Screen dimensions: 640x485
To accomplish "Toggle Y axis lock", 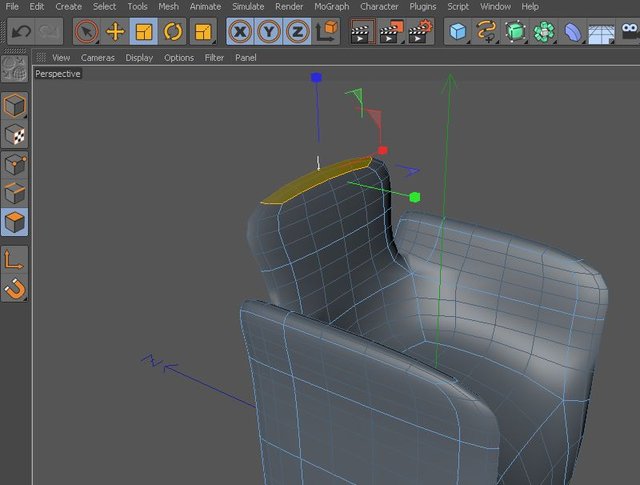I will pyautogui.click(x=269, y=31).
